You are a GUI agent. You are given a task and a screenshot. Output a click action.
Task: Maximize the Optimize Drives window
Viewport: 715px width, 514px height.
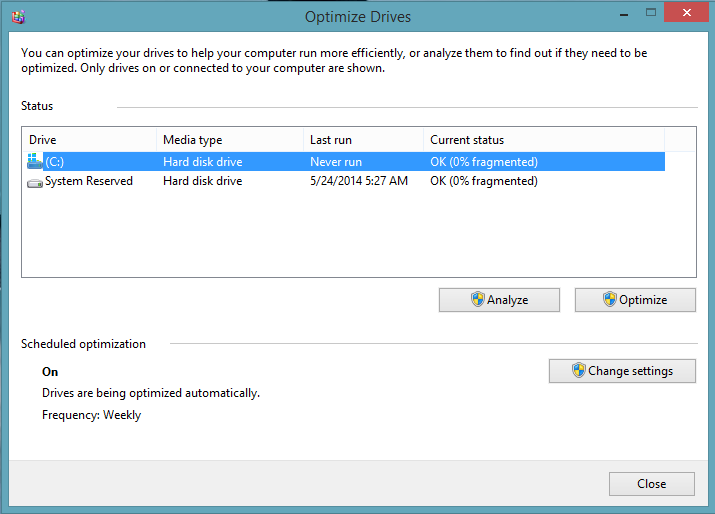651,12
